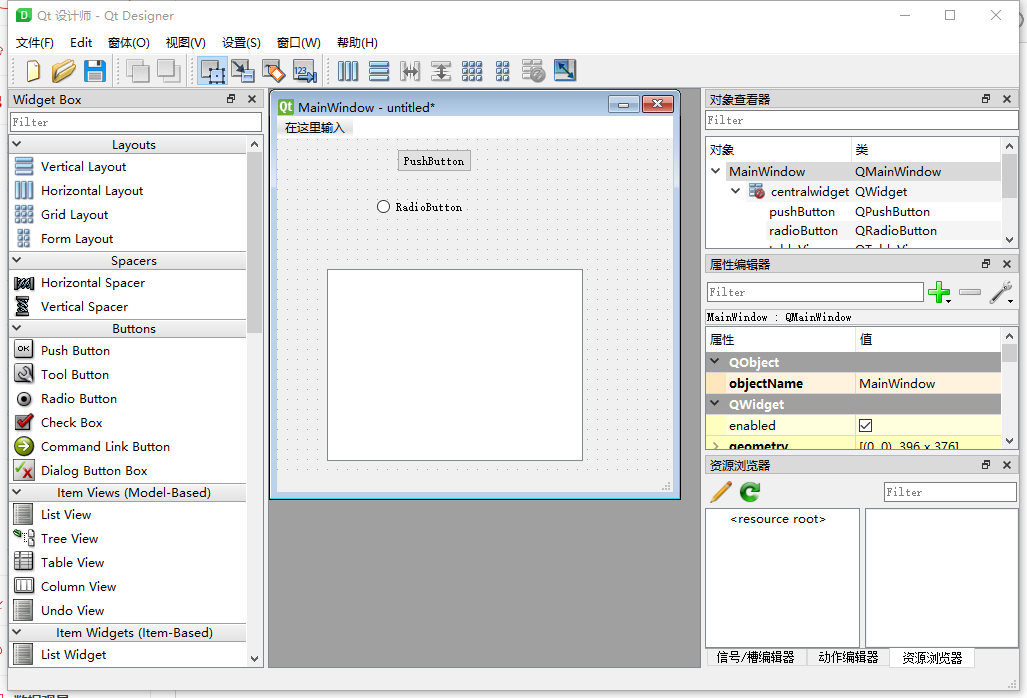
Task: Toggle the enabled property checkbox
Action: click(865, 426)
